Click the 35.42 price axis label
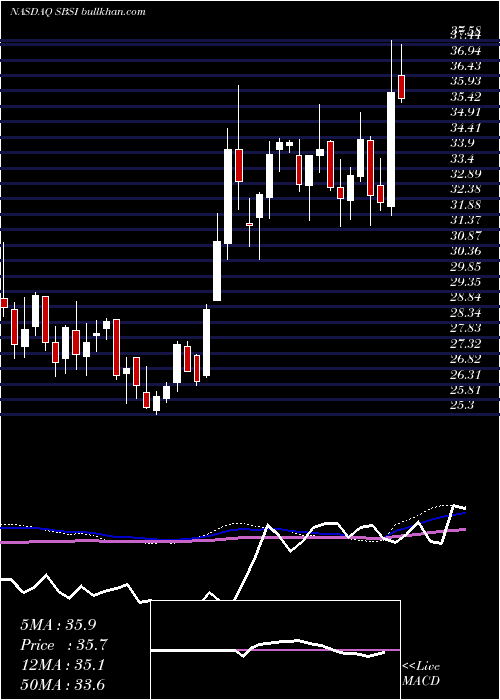This screenshot has width=500, height=700. tap(465, 96)
